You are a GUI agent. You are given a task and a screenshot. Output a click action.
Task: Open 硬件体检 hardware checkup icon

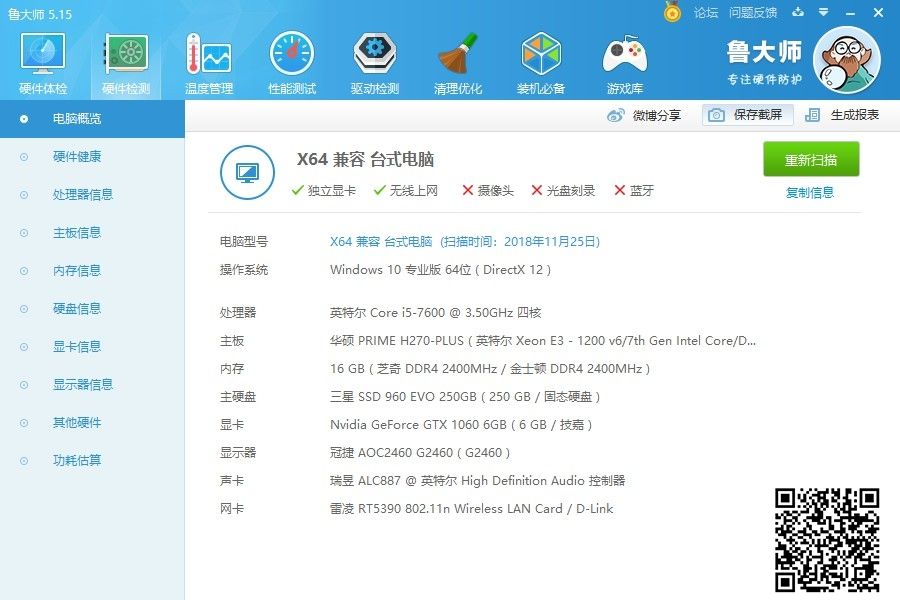click(x=43, y=56)
